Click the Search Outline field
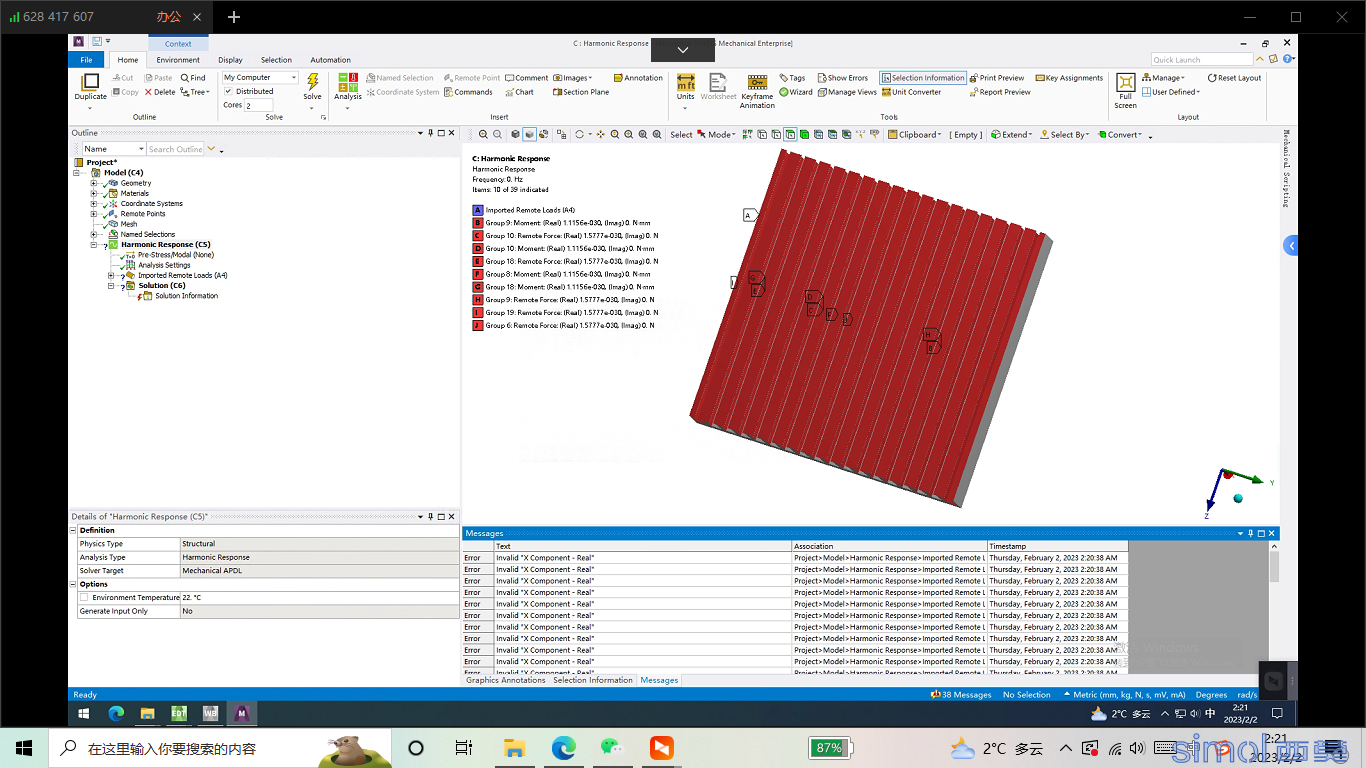 click(x=175, y=149)
